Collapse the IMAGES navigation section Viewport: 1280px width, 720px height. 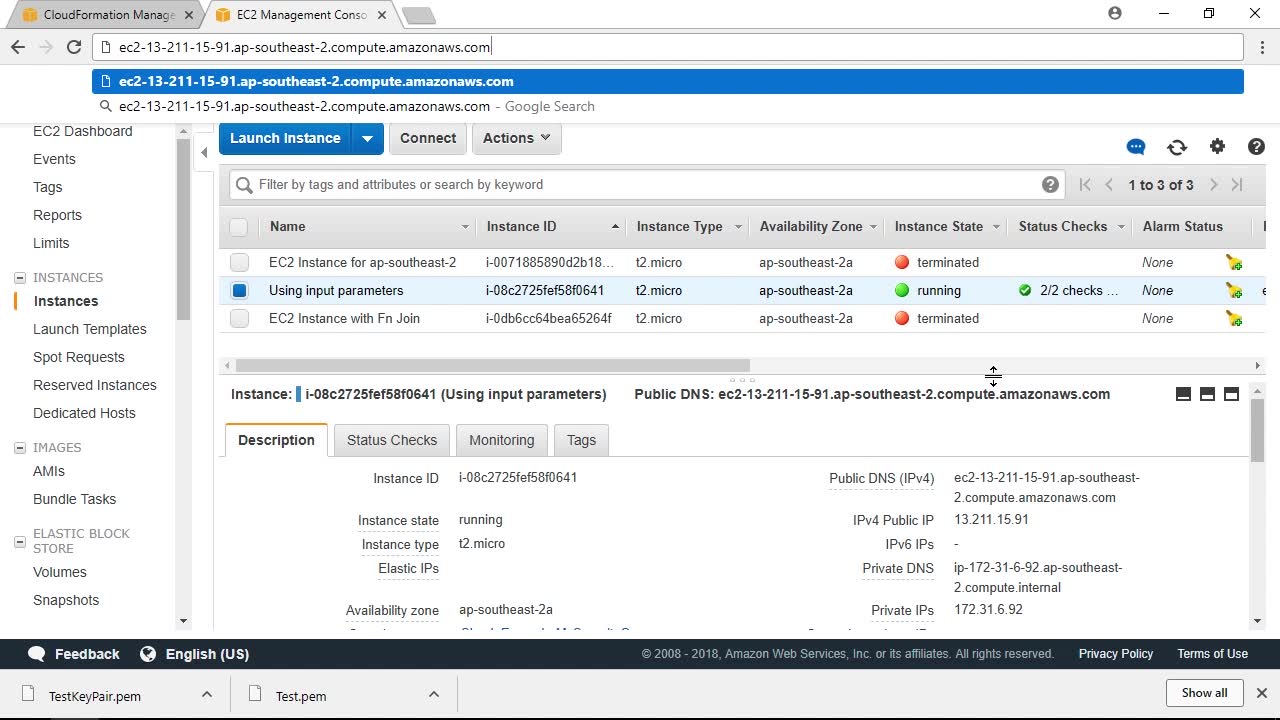[19, 448]
